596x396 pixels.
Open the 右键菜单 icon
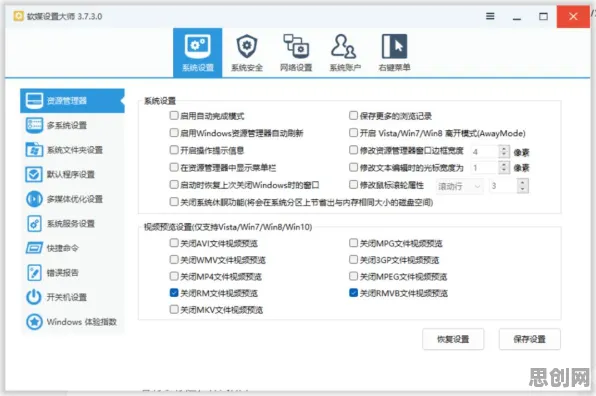(x=394, y=46)
